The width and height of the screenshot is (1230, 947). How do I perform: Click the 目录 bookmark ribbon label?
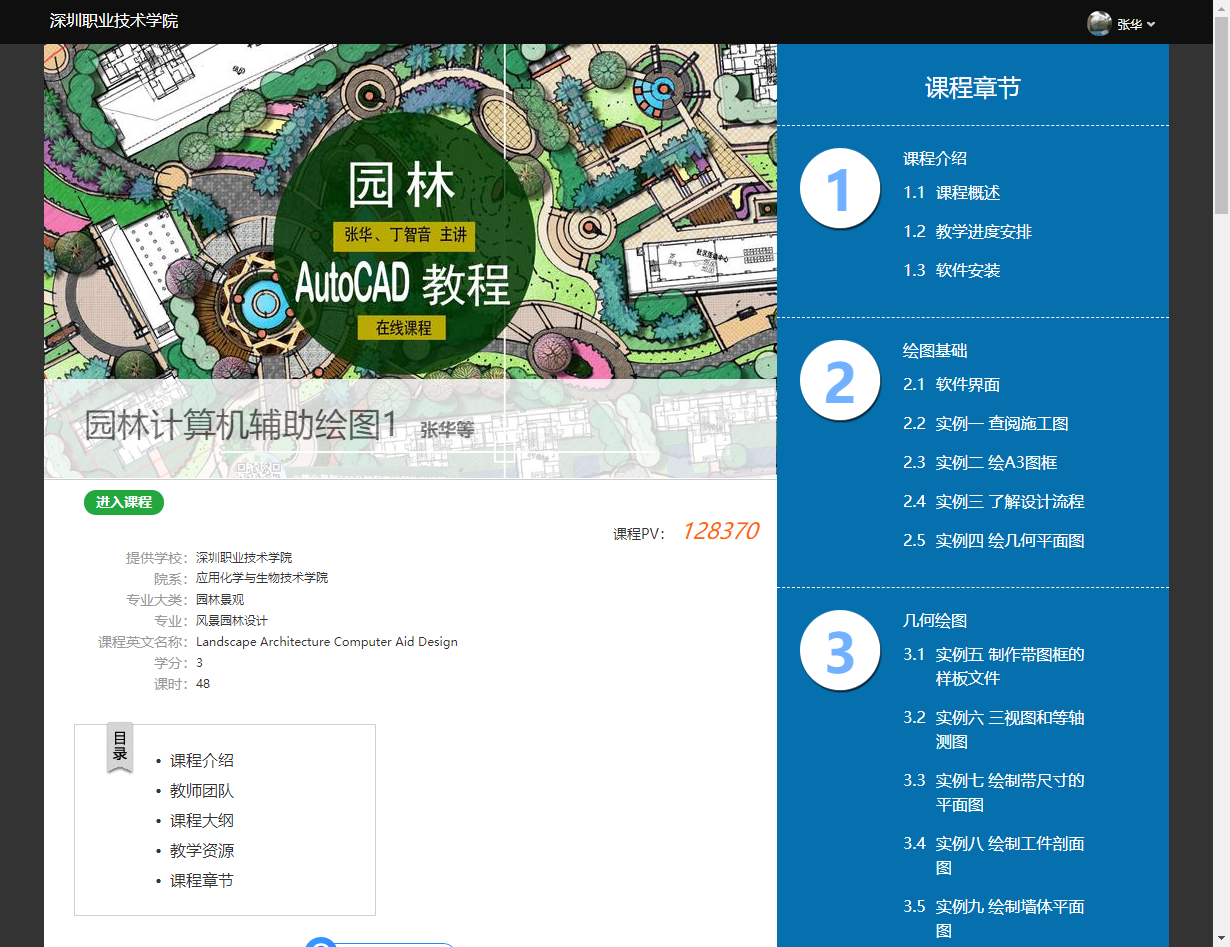[120, 746]
